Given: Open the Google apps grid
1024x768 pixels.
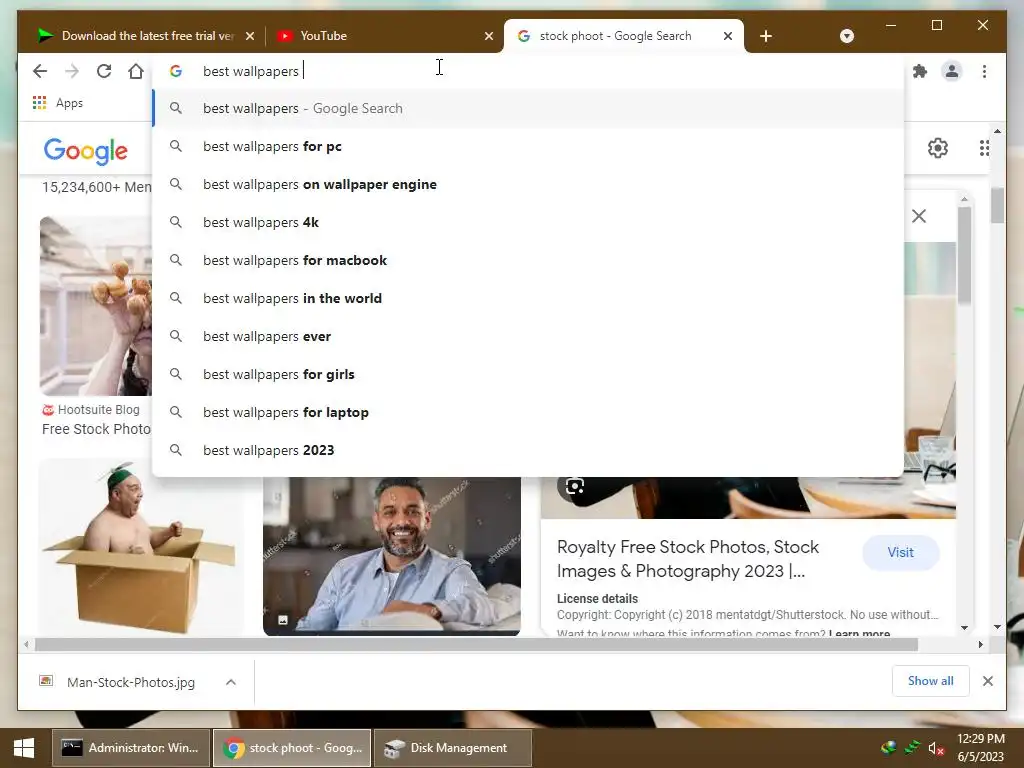Looking at the screenshot, I should tap(984, 148).
